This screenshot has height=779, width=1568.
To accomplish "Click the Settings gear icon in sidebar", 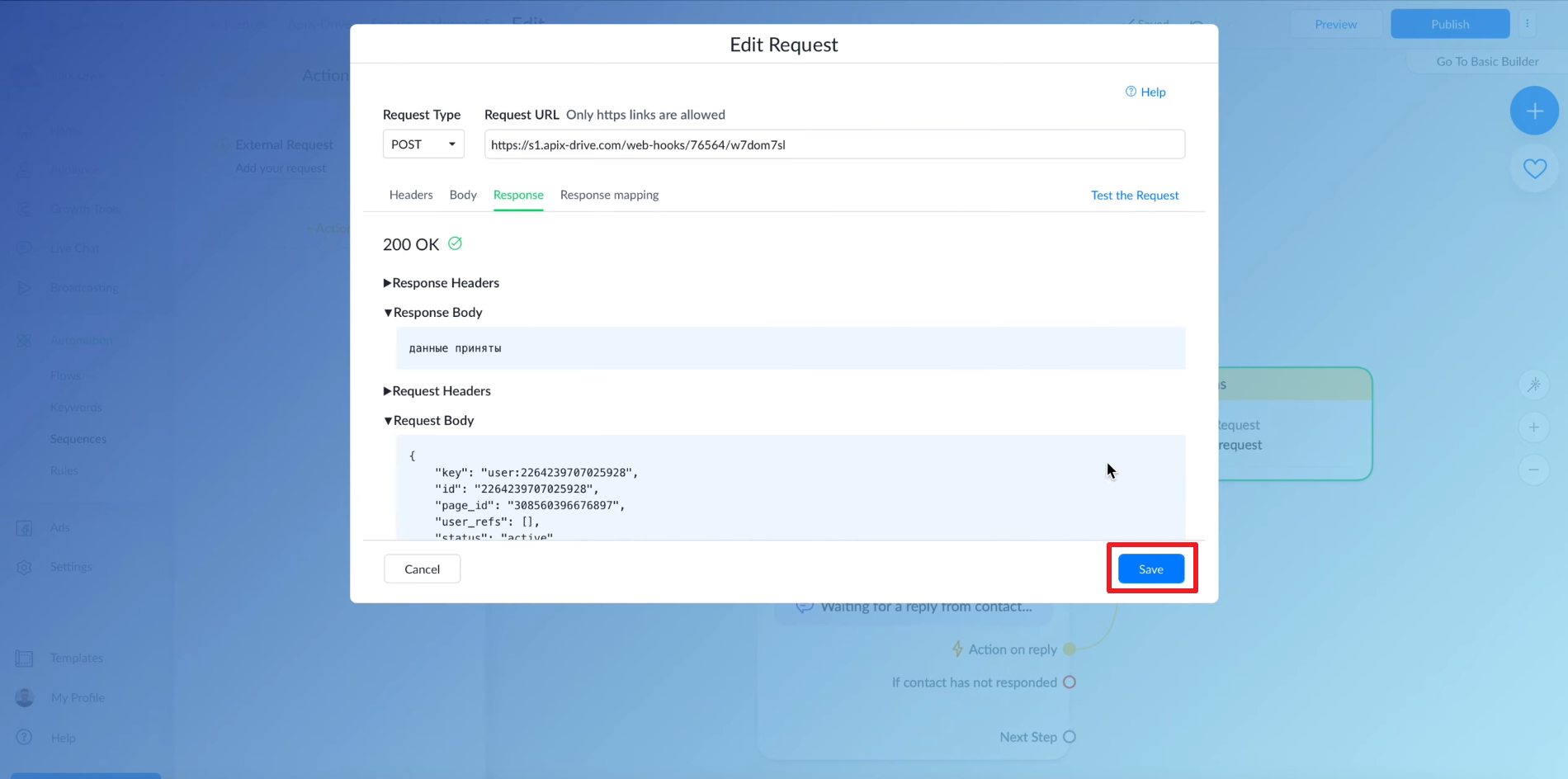I will [24, 567].
